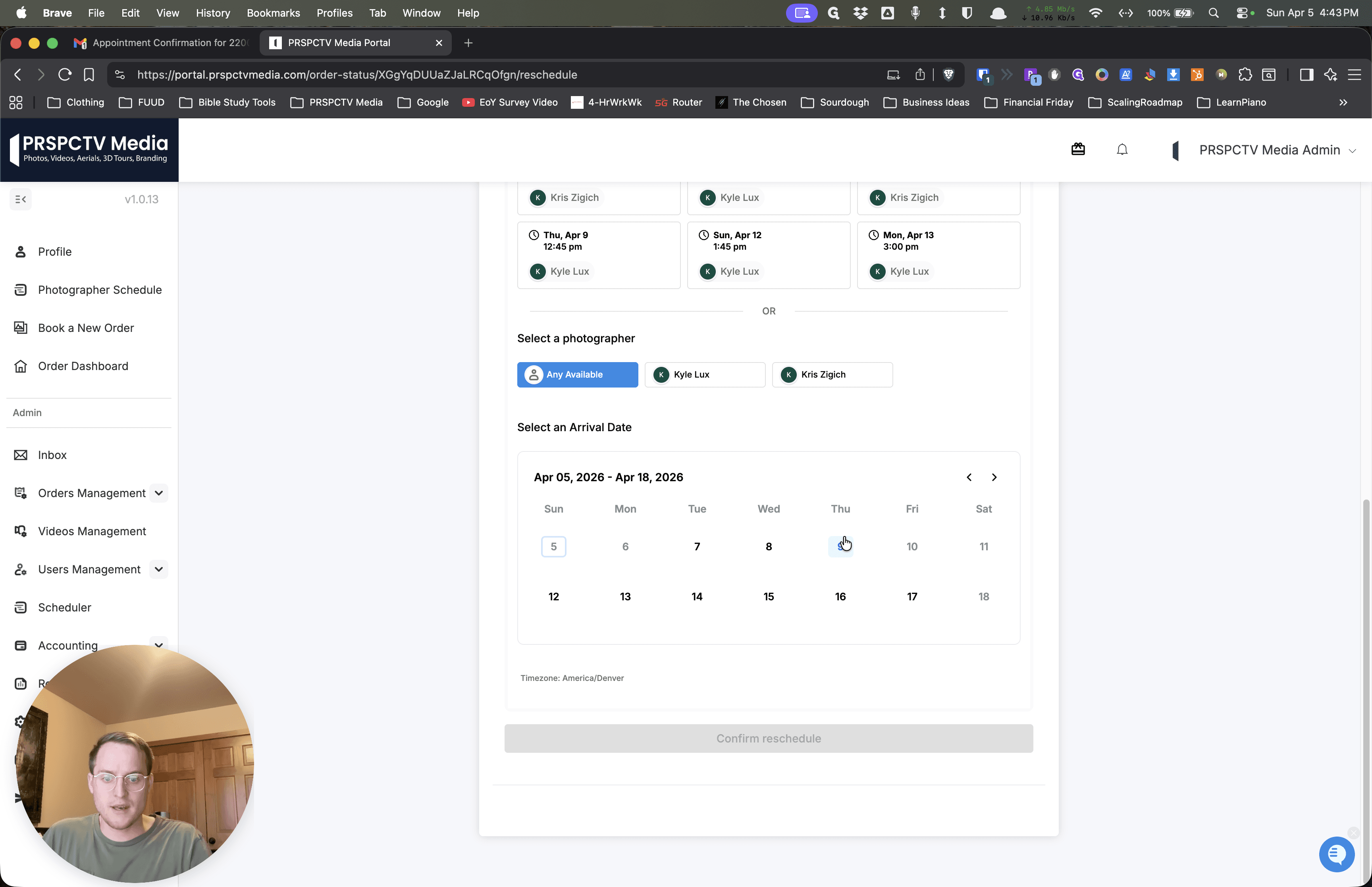Go to next calendar date range

(x=994, y=477)
